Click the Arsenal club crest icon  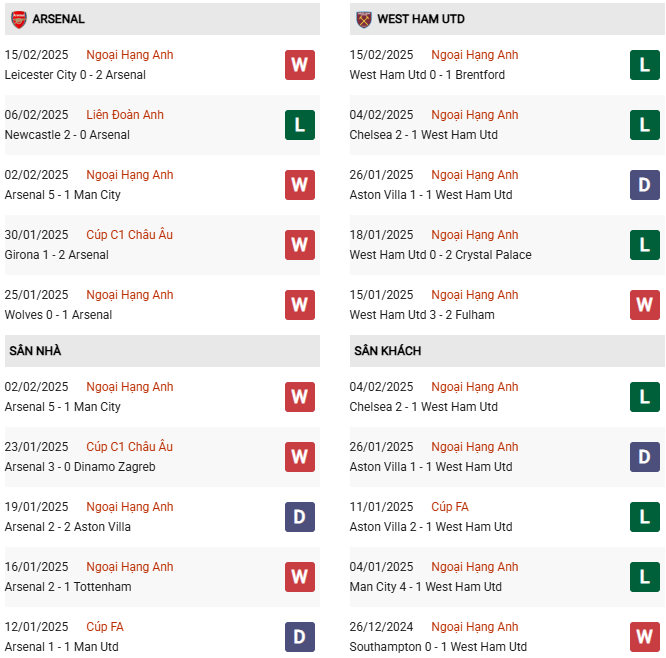(x=19, y=19)
